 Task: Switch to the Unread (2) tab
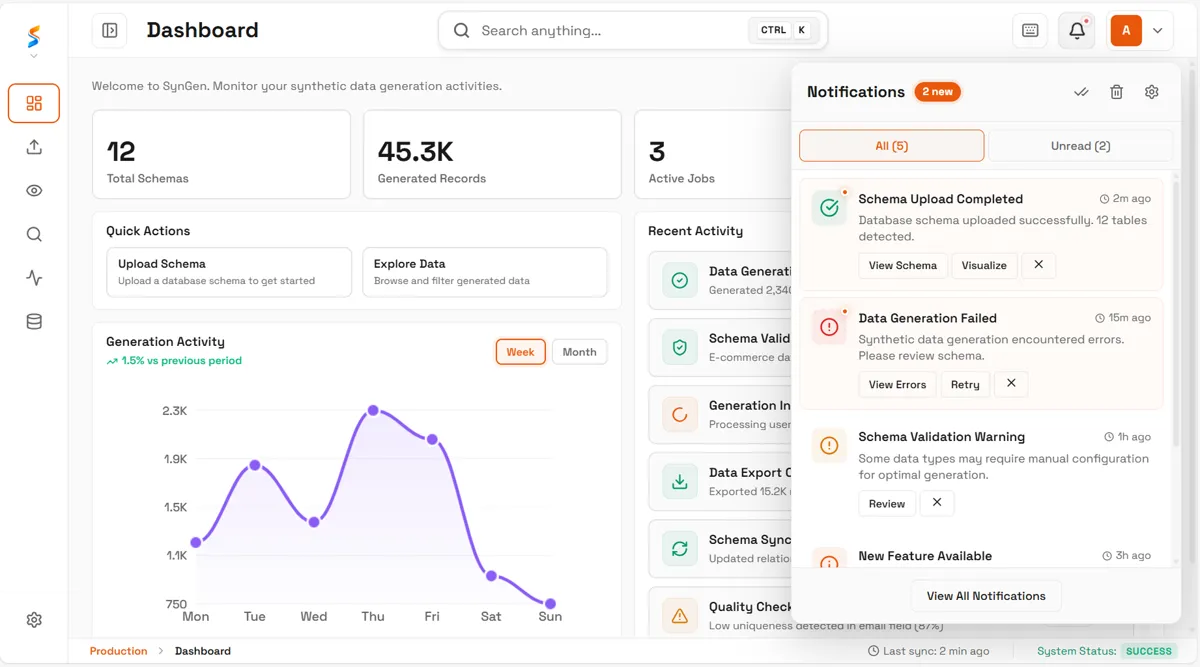tap(1080, 146)
